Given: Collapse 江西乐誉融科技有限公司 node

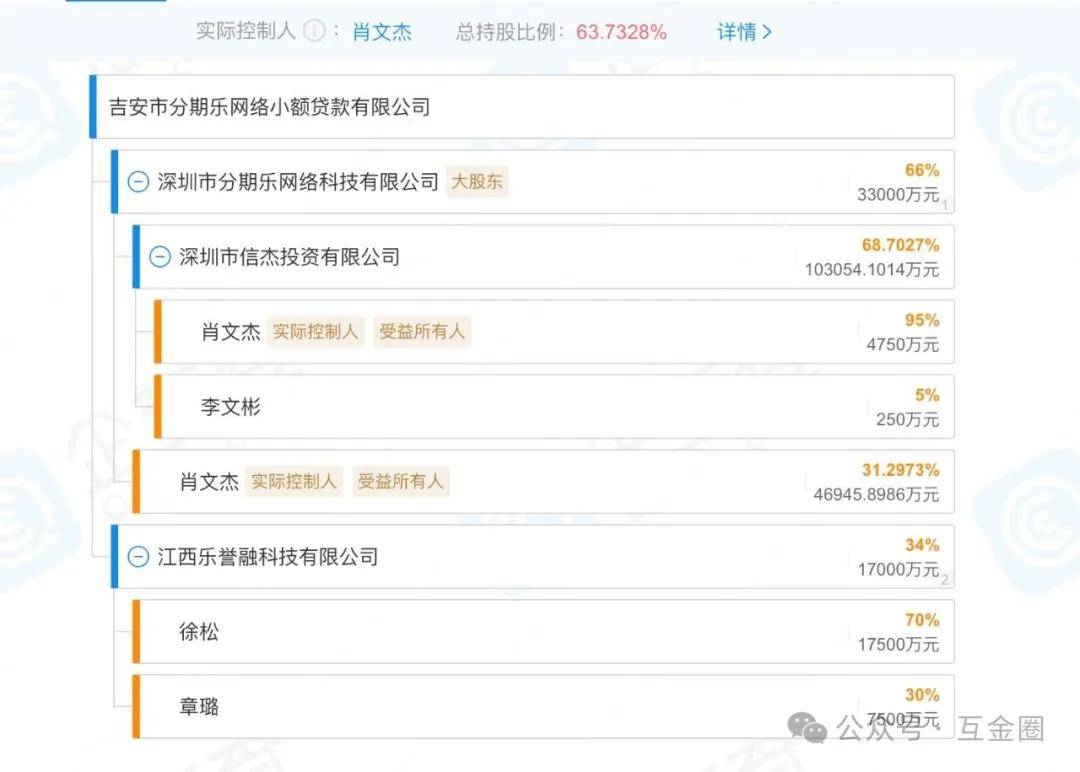Looking at the screenshot, I should pos(138,557).
